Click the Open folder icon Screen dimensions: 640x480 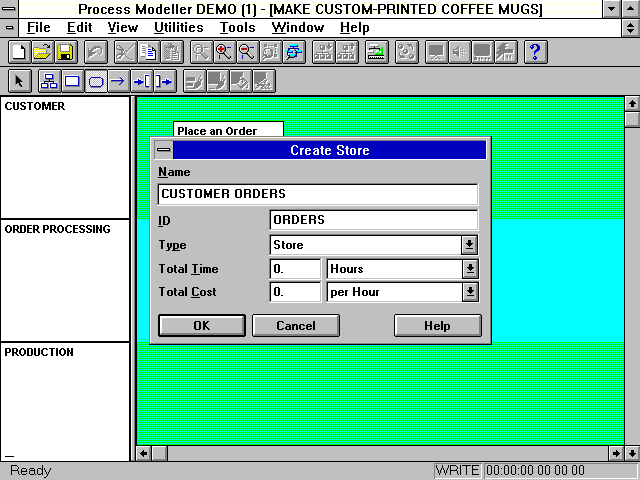[x=42, y=52]
